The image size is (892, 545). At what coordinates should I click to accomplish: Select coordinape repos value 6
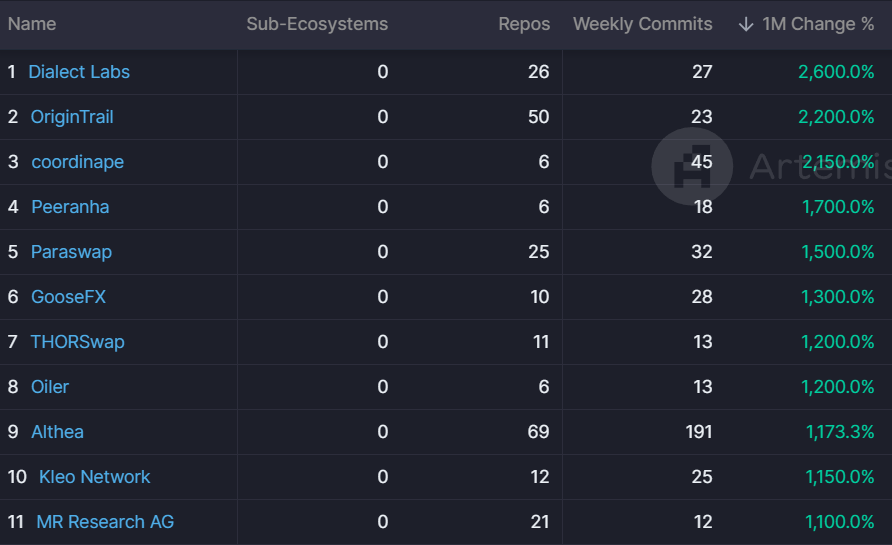coord(544,162)
